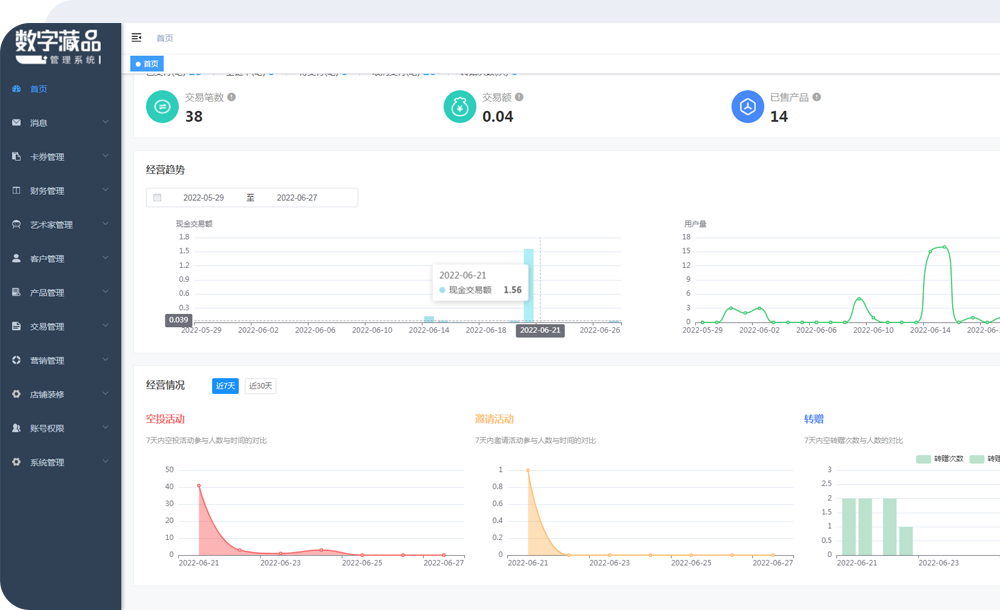This screenshot has height=610, width=1000.
Task: Click the 卡券管理 sidebar icon
Action: pyautogui.click(x=17, y=156)
